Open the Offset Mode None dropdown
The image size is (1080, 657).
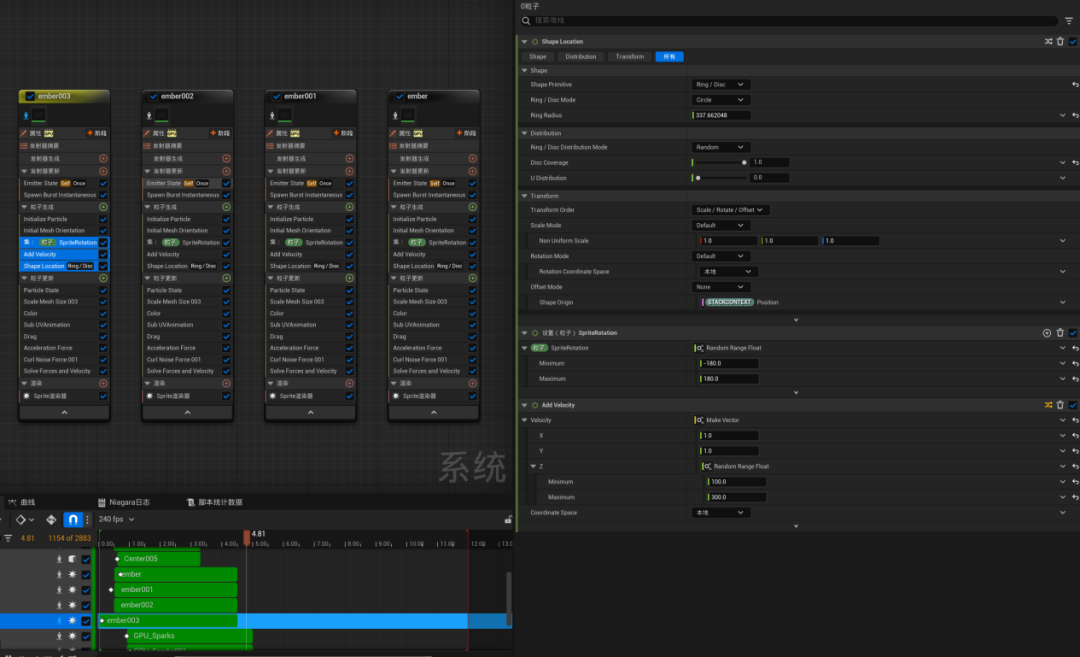[x=720, y=287]
